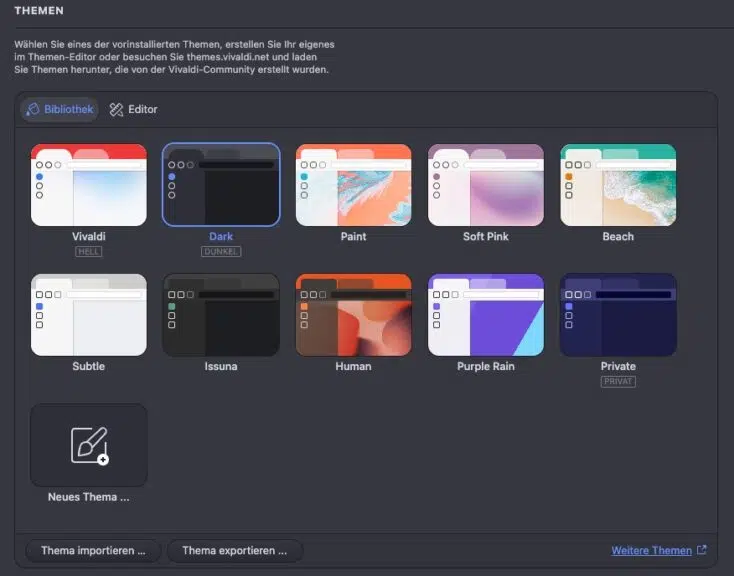Click the Neues Thema ... label
The width and height of the screenshot is (734, 576).
pos(88,497)
